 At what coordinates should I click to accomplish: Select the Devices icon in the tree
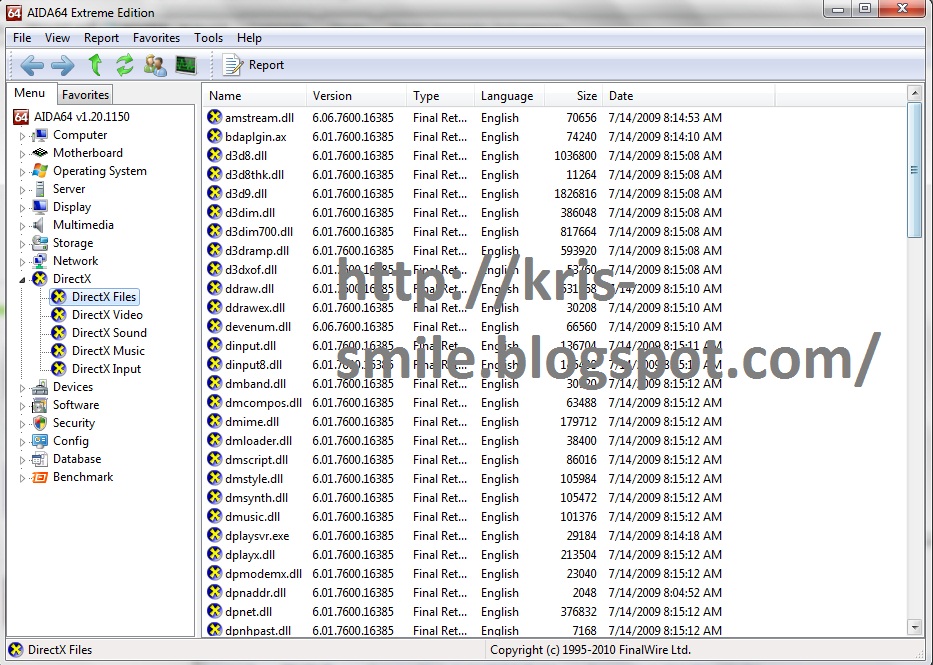(40, 387)
